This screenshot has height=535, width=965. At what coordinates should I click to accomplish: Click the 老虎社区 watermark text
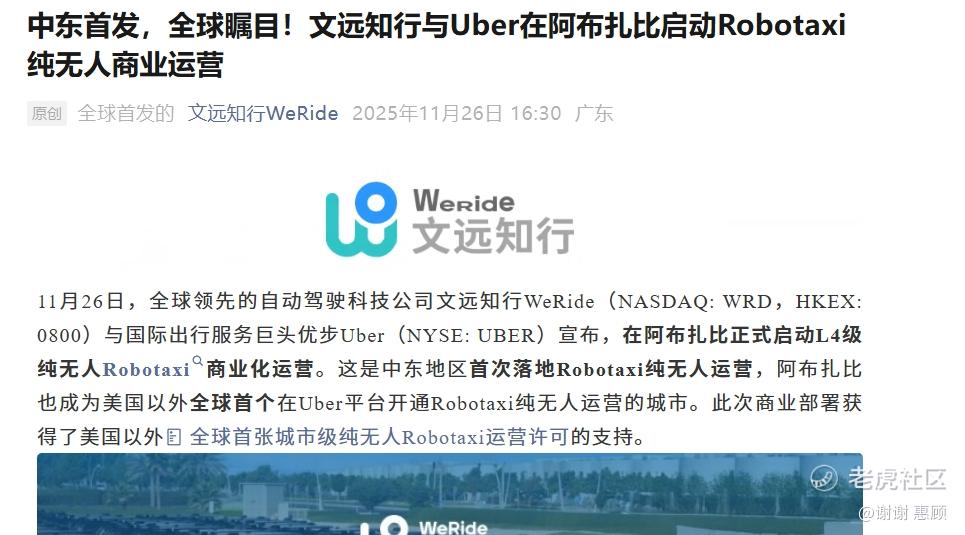[897, 478]
